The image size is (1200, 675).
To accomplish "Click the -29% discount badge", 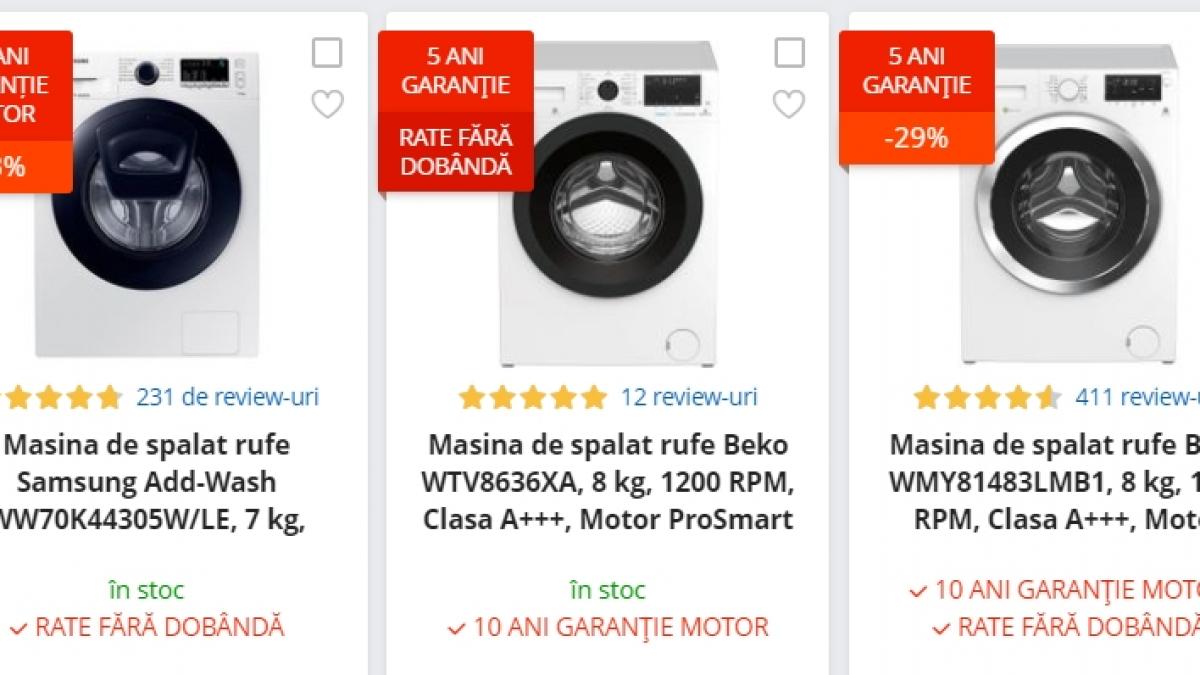I will tap(916, 138).
